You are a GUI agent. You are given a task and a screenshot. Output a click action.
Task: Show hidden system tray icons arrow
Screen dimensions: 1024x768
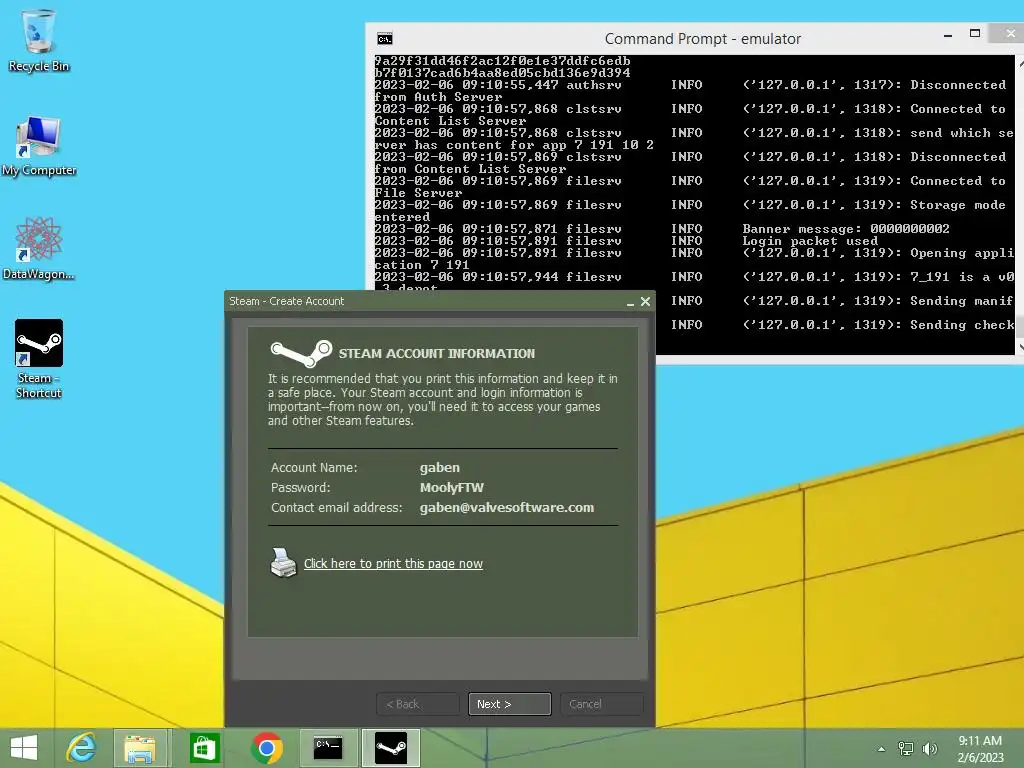click(x=882, y=749)
